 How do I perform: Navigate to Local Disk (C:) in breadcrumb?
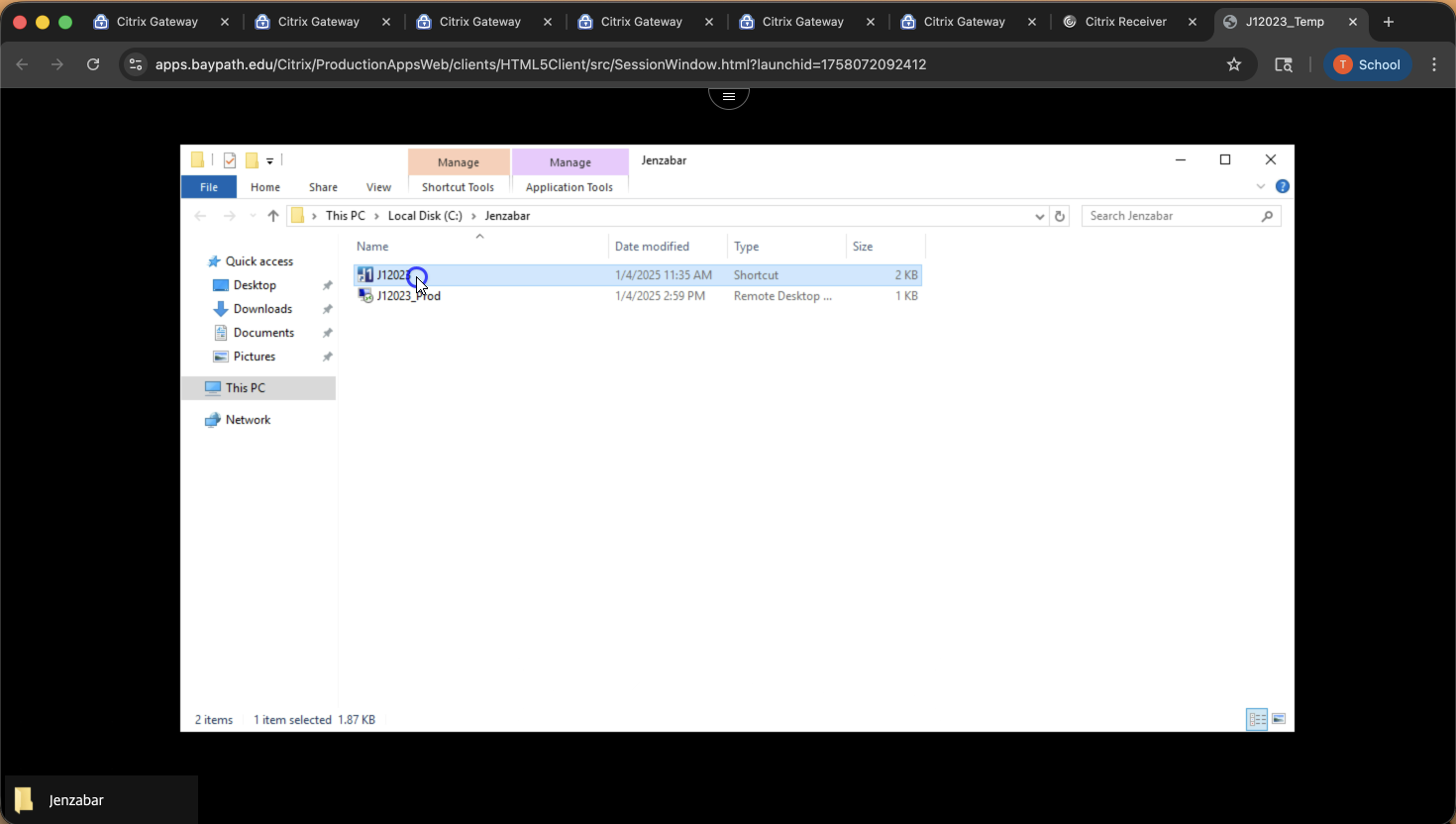pos(424,216)
